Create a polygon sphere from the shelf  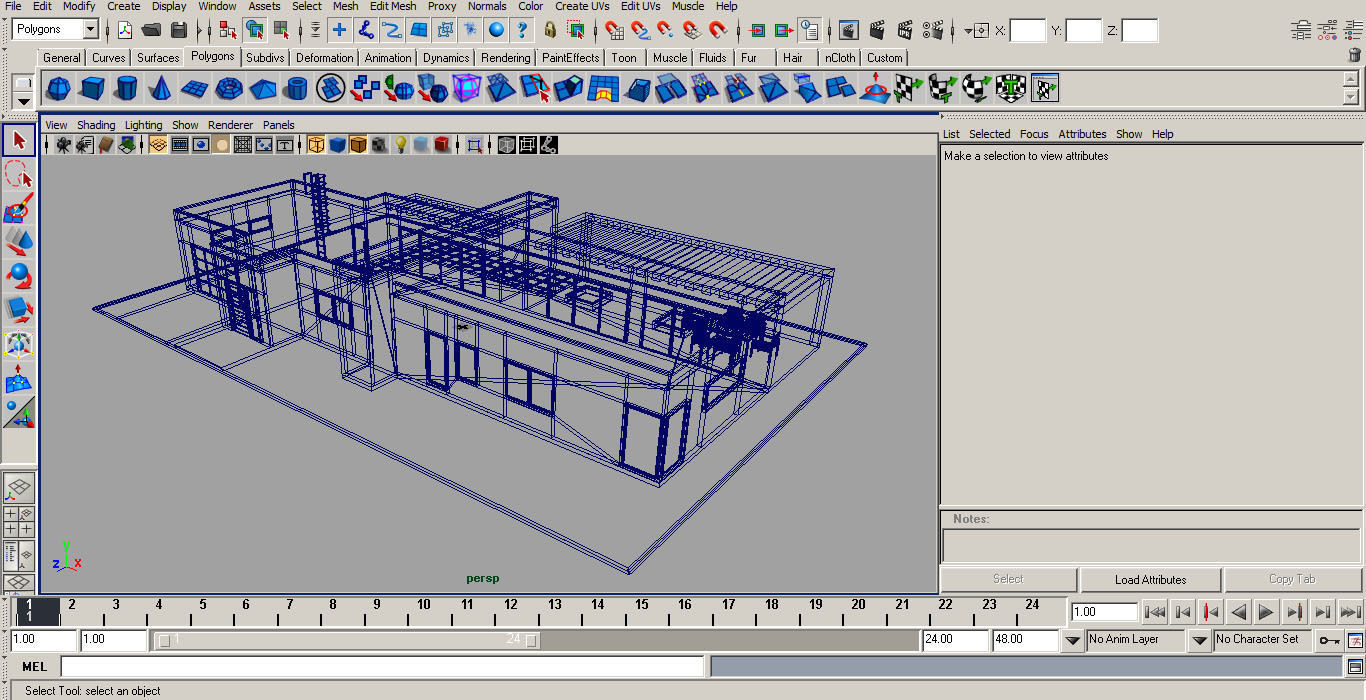[59, 88]
